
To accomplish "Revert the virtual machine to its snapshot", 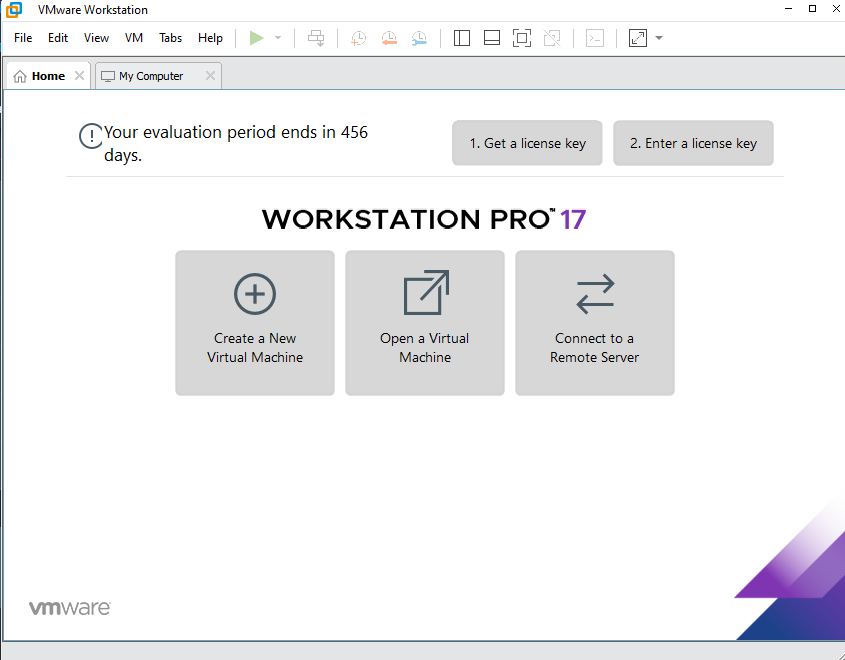I will (389, 37).
